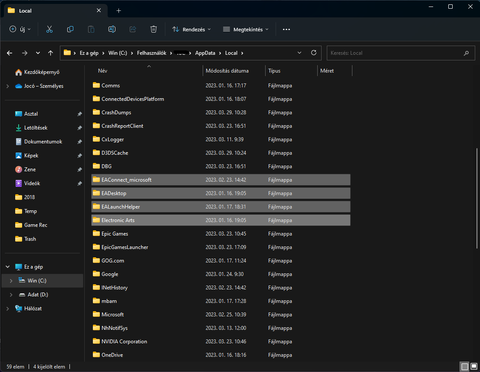Expand Win (C:) drive node

click(11, 281)
